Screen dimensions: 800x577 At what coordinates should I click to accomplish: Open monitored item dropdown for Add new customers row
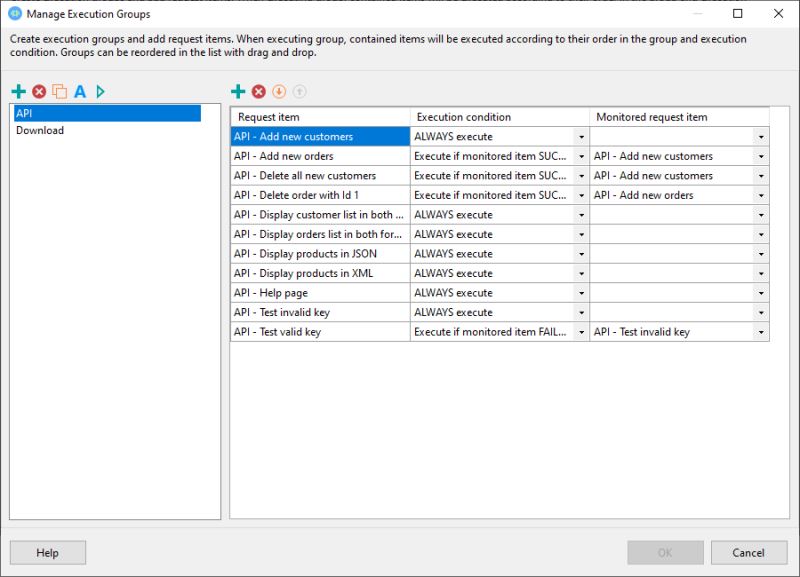pyautogui.click(x=761, y=137)
